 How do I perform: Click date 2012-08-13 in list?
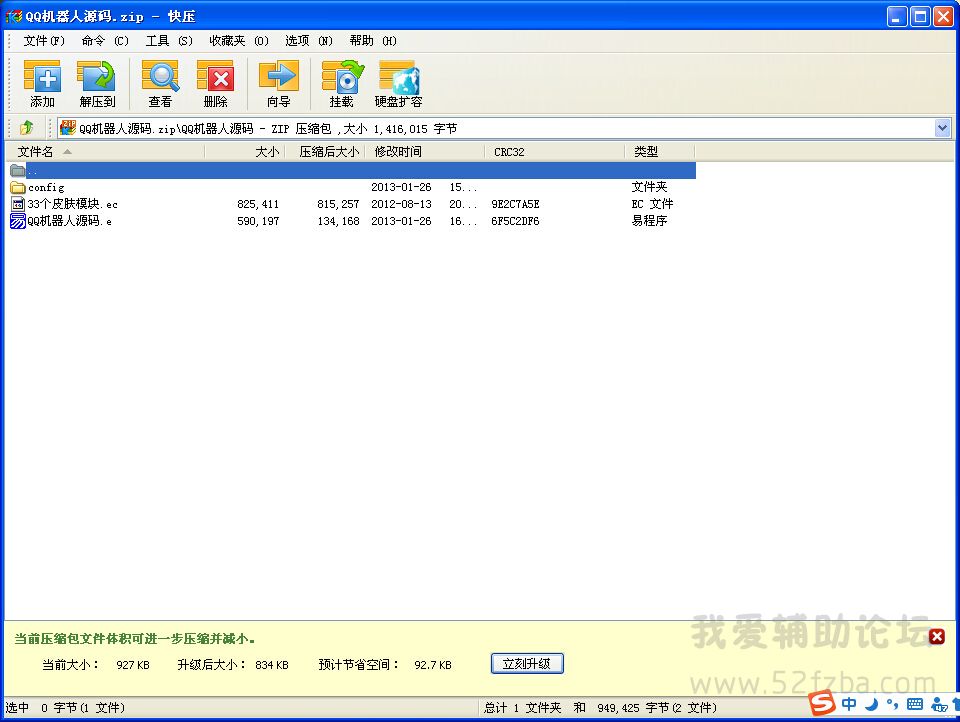401,204
